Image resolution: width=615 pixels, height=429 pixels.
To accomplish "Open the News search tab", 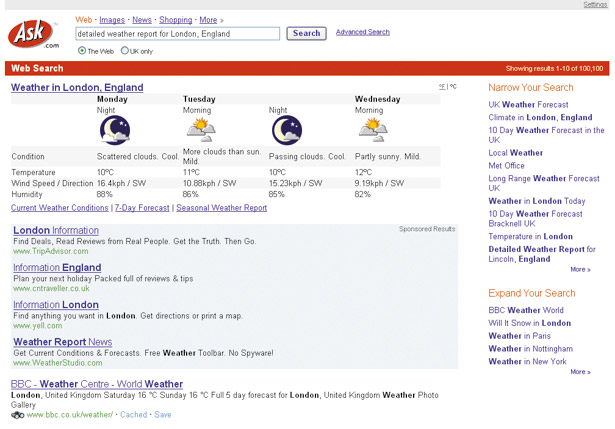I will 142,20.
